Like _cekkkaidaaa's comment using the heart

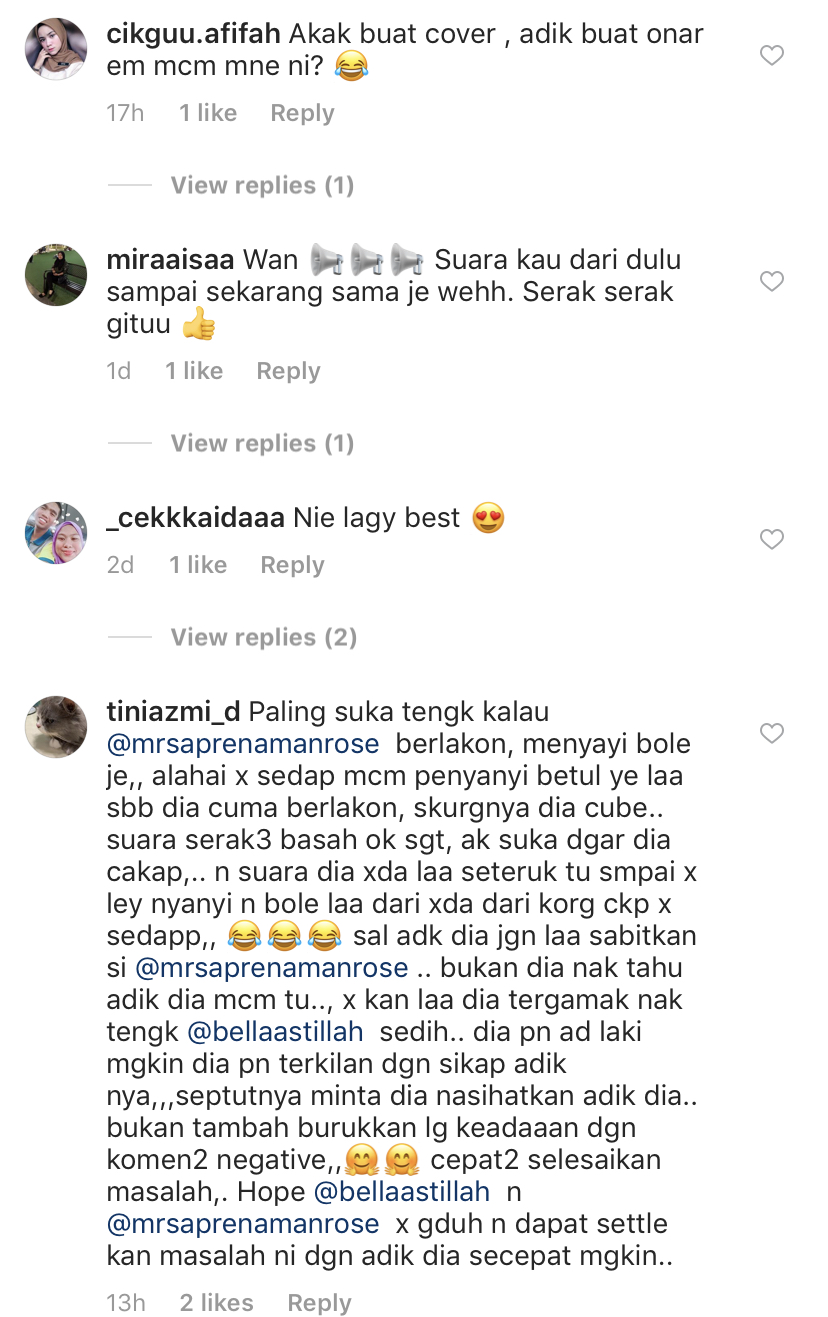click(x=771, y=540)
